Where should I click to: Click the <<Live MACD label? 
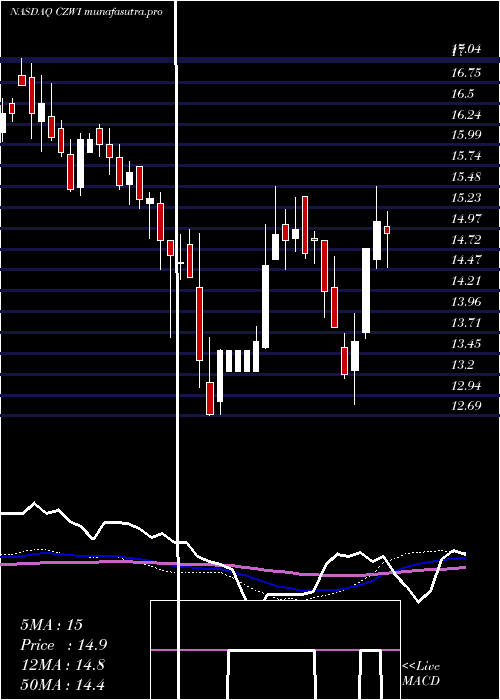[421, 673]
